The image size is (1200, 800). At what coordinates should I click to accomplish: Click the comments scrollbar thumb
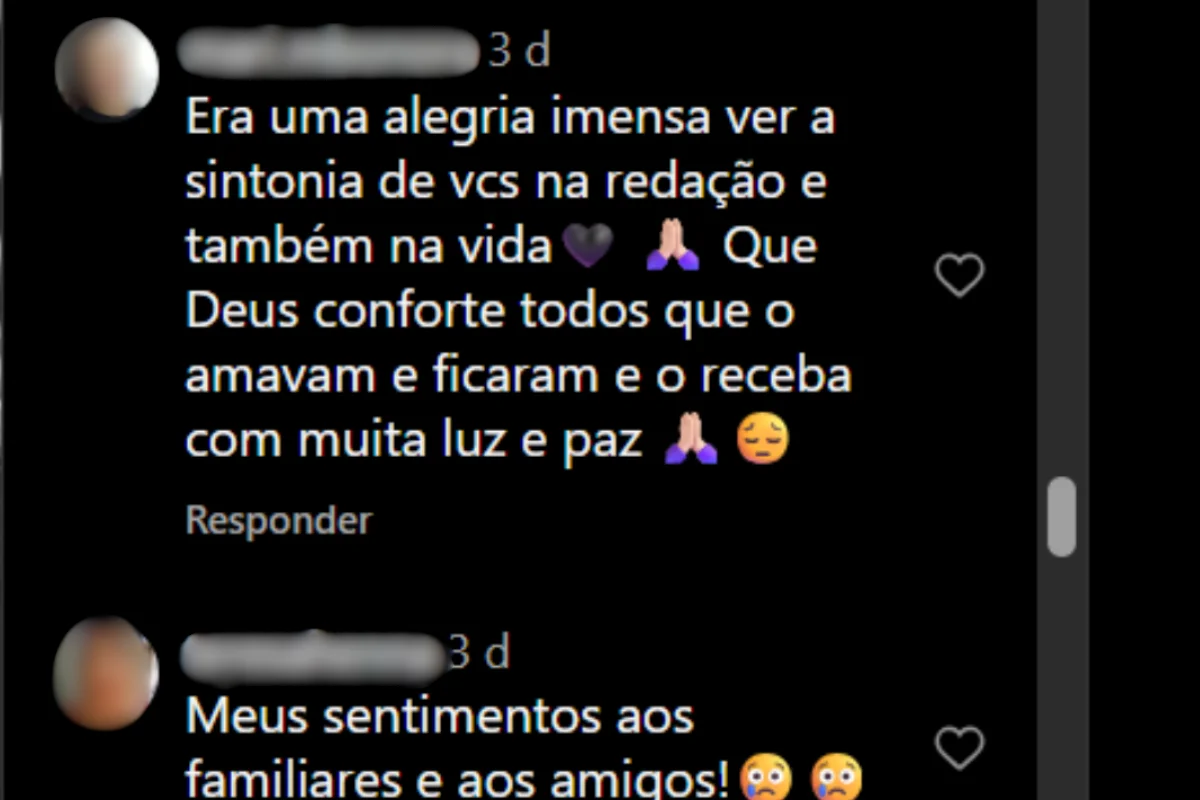[1061, 516]
